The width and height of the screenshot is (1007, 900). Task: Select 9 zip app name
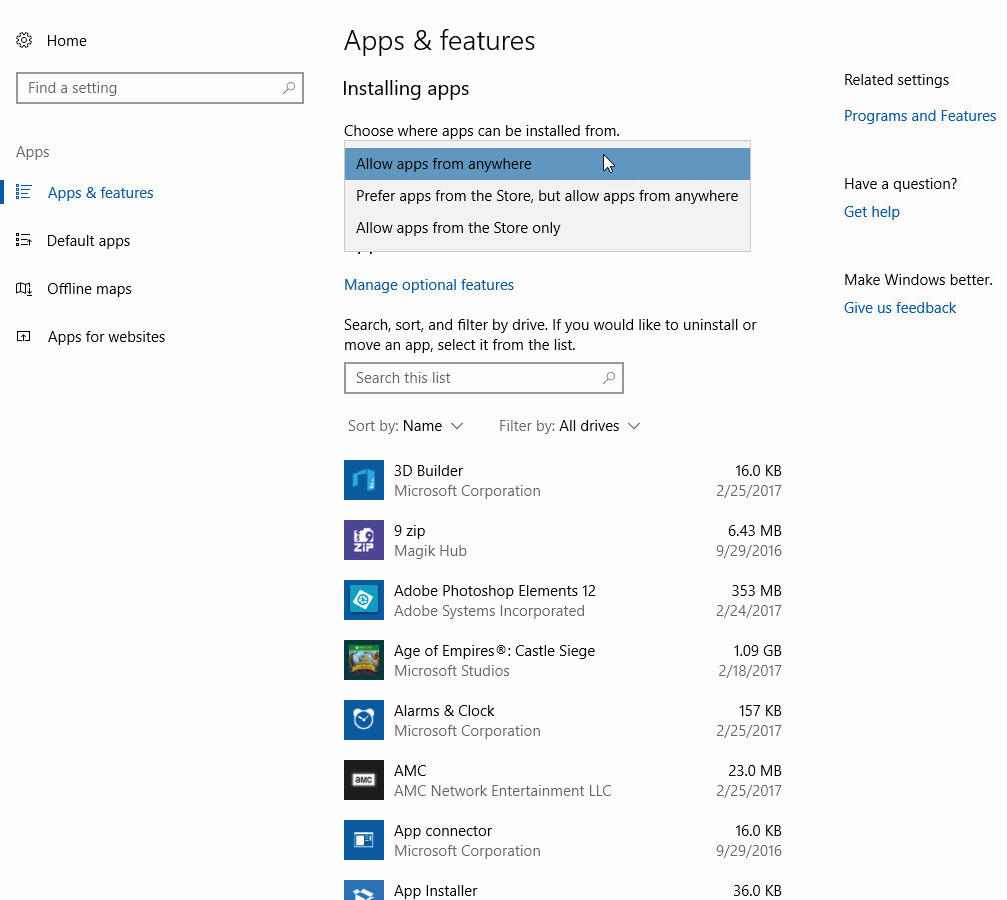click(x=410, y=531)
